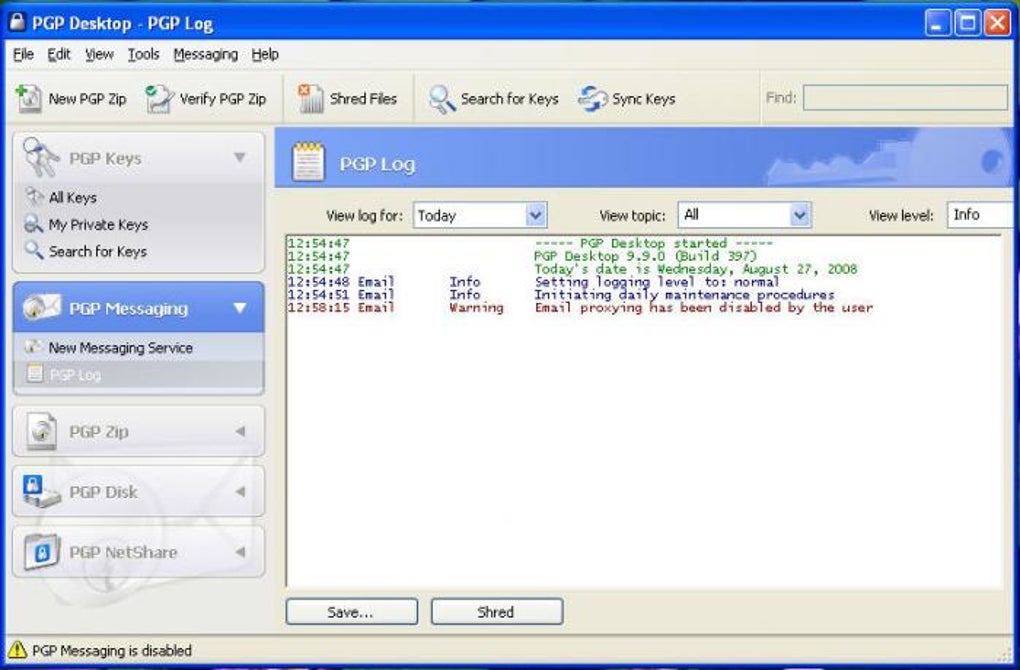1020x670 pixels.
Task: Click the PGP Zip panel title
Action: click(98, 432)
